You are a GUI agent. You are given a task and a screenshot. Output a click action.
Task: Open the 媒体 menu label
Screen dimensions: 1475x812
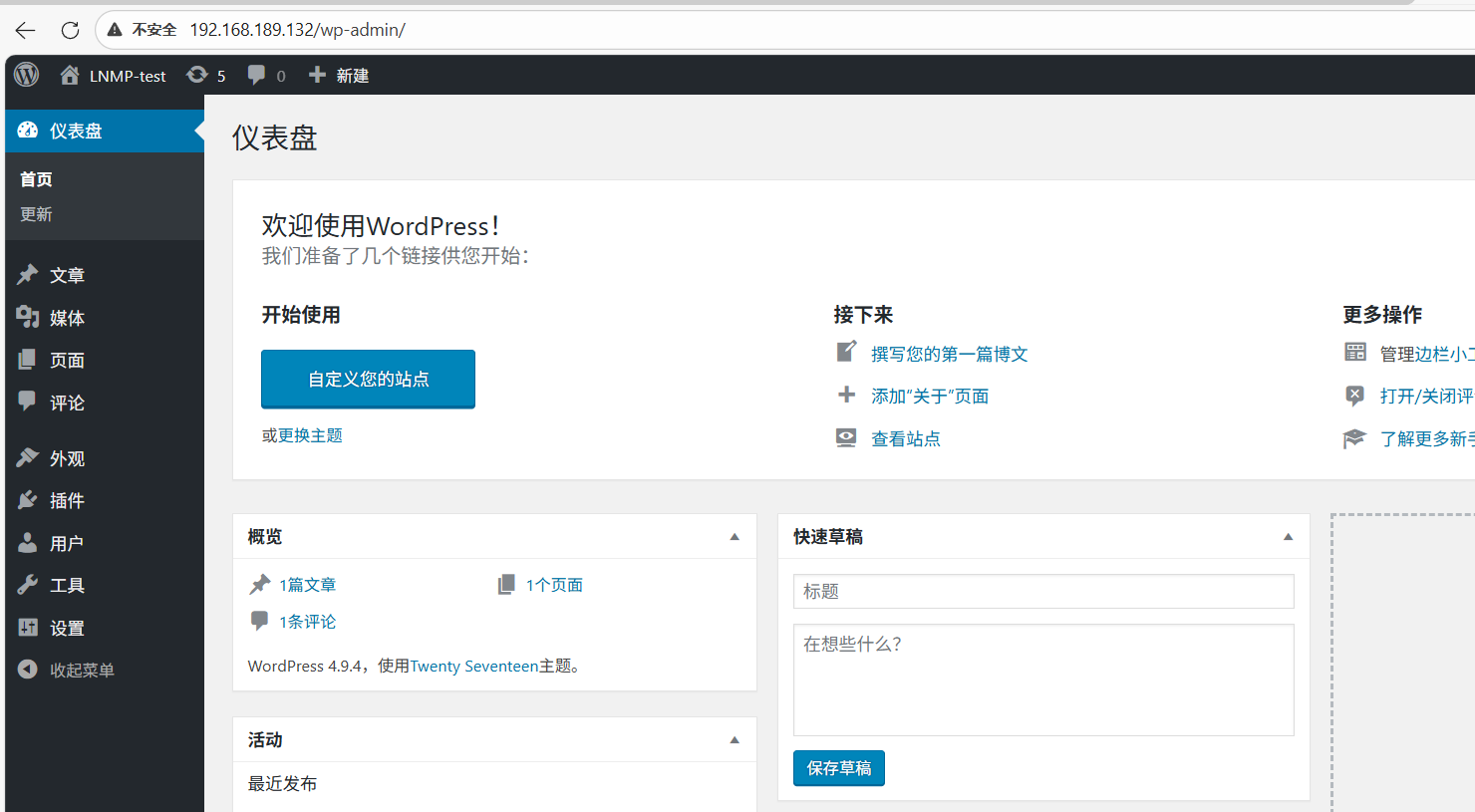point(67,318)
